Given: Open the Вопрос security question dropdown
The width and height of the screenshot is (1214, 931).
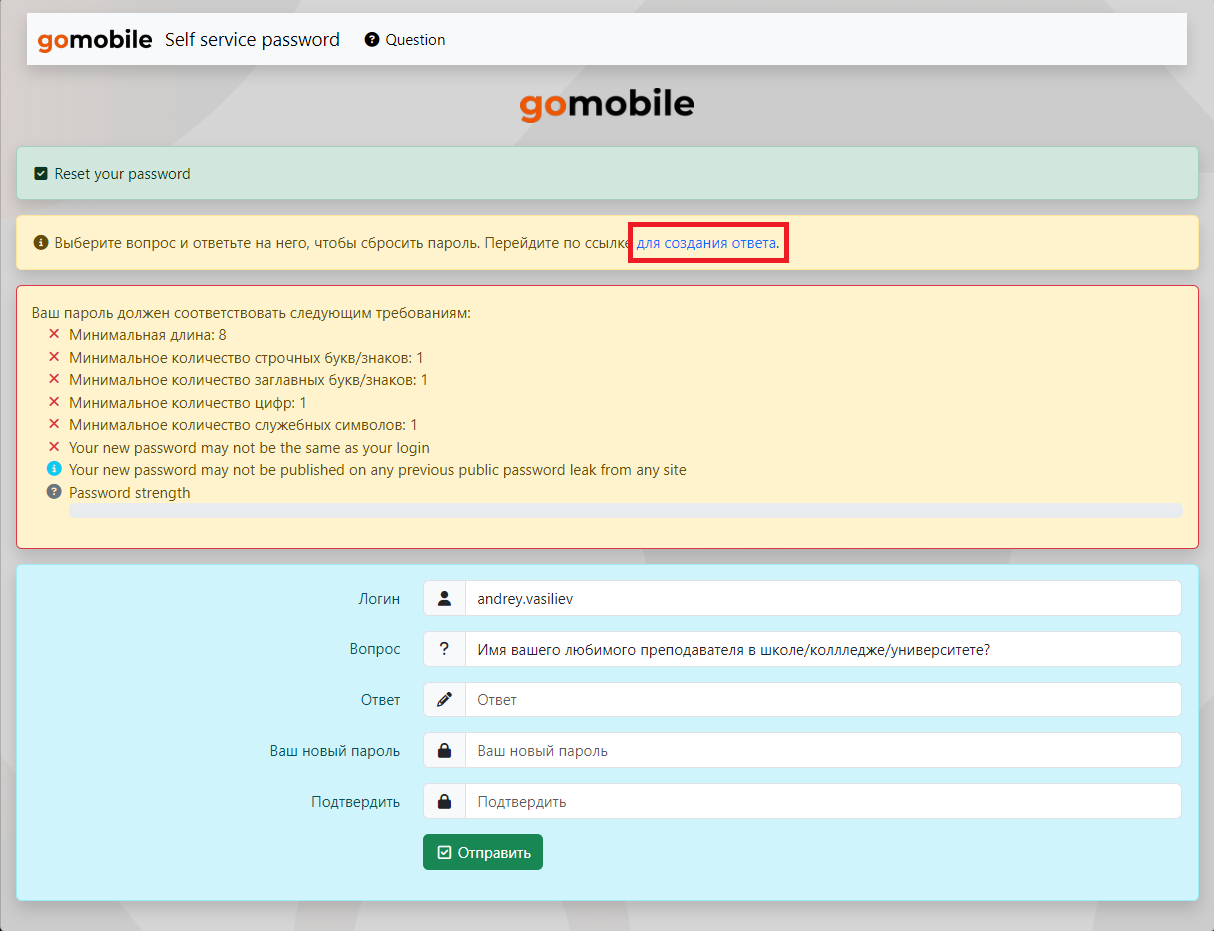Looking at the screenshot, I should pyautogui.click(x=822, y=649).
